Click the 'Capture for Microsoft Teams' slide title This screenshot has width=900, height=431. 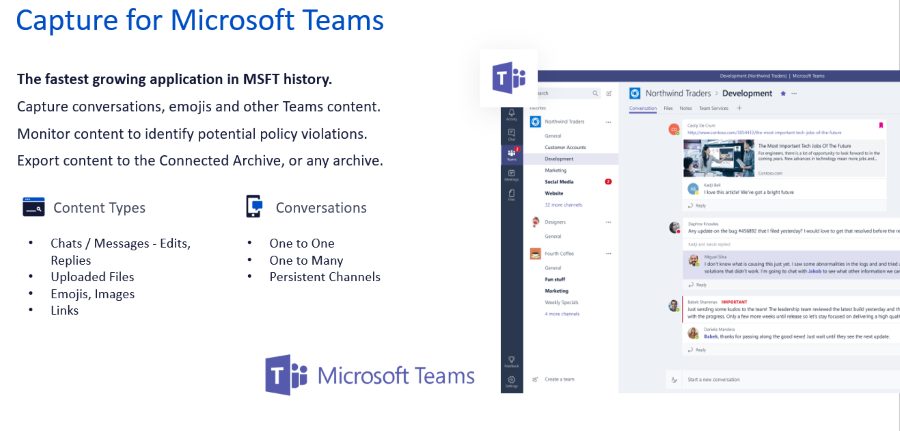(x=200, y=20)
